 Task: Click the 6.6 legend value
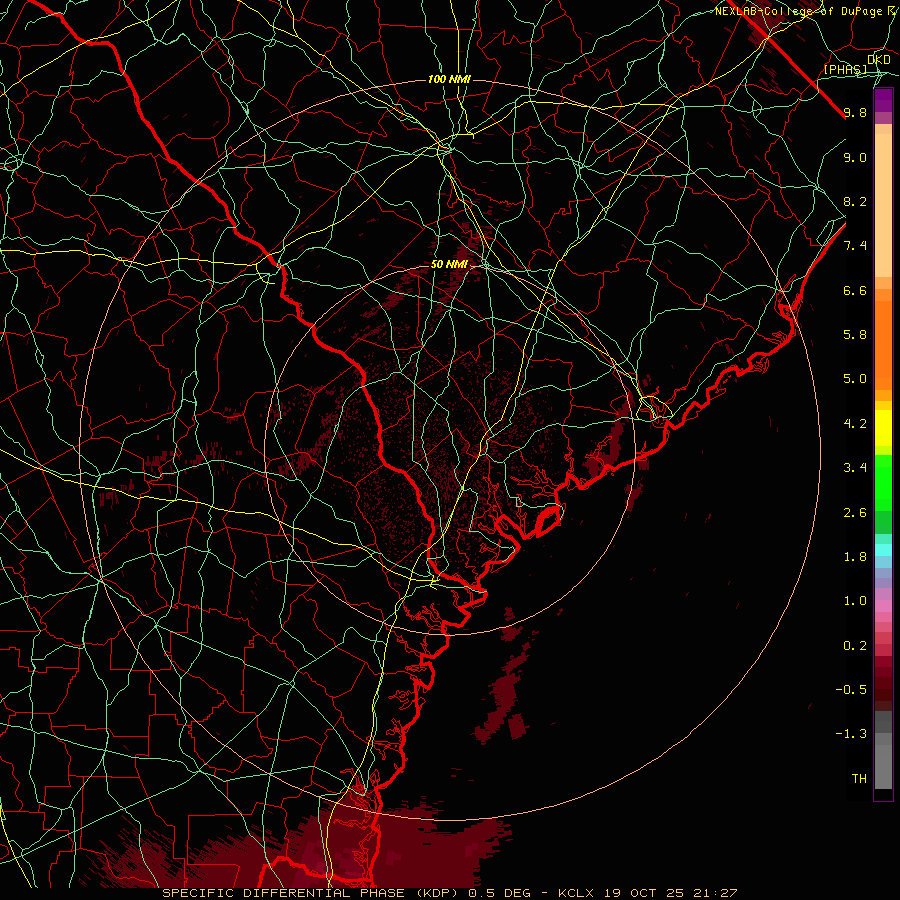point(855,290)
